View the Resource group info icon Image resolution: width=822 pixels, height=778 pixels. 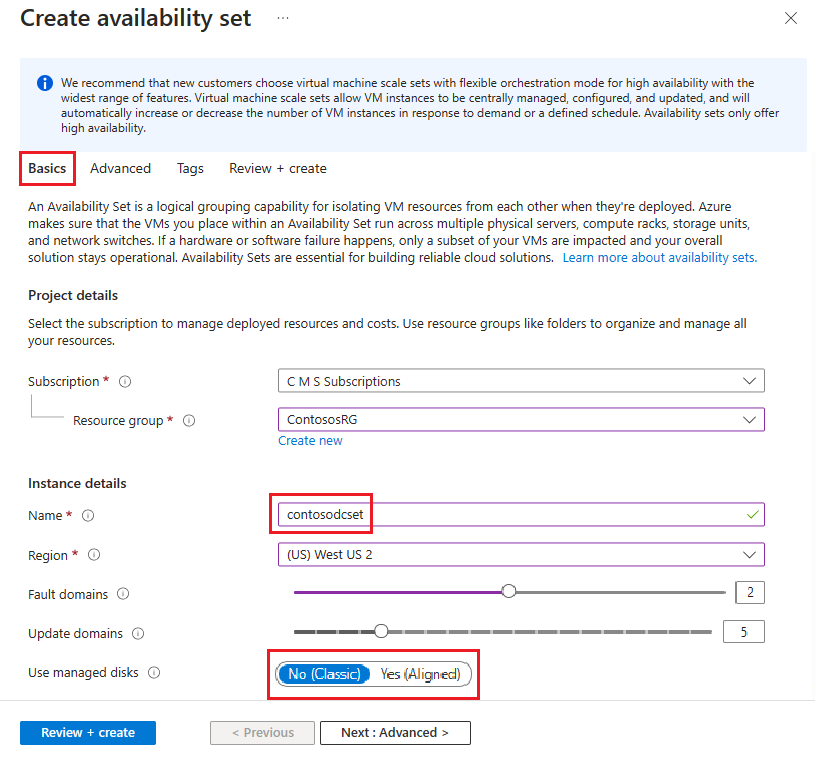[189, 420]
